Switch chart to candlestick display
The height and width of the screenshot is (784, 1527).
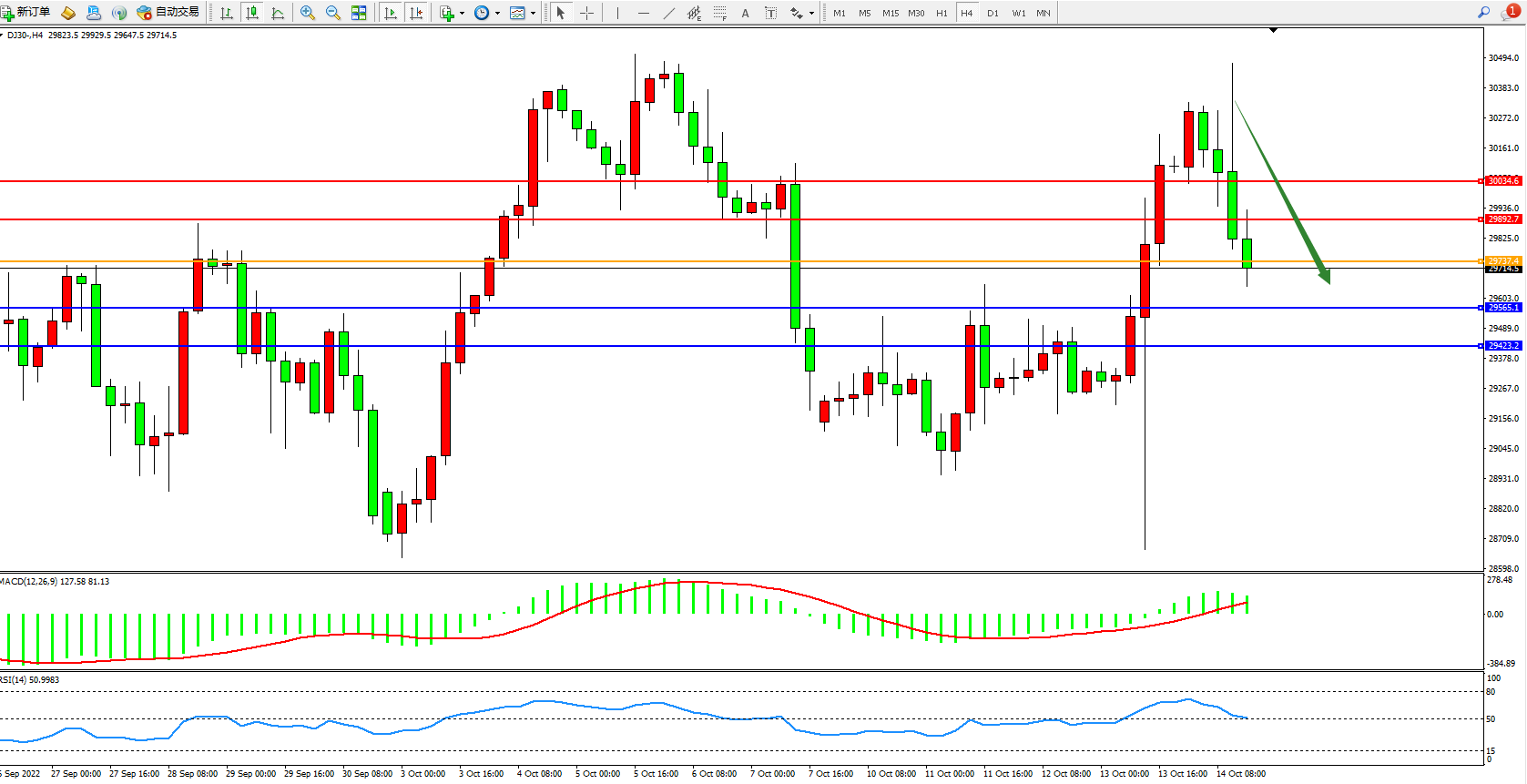tap(252, 13)
